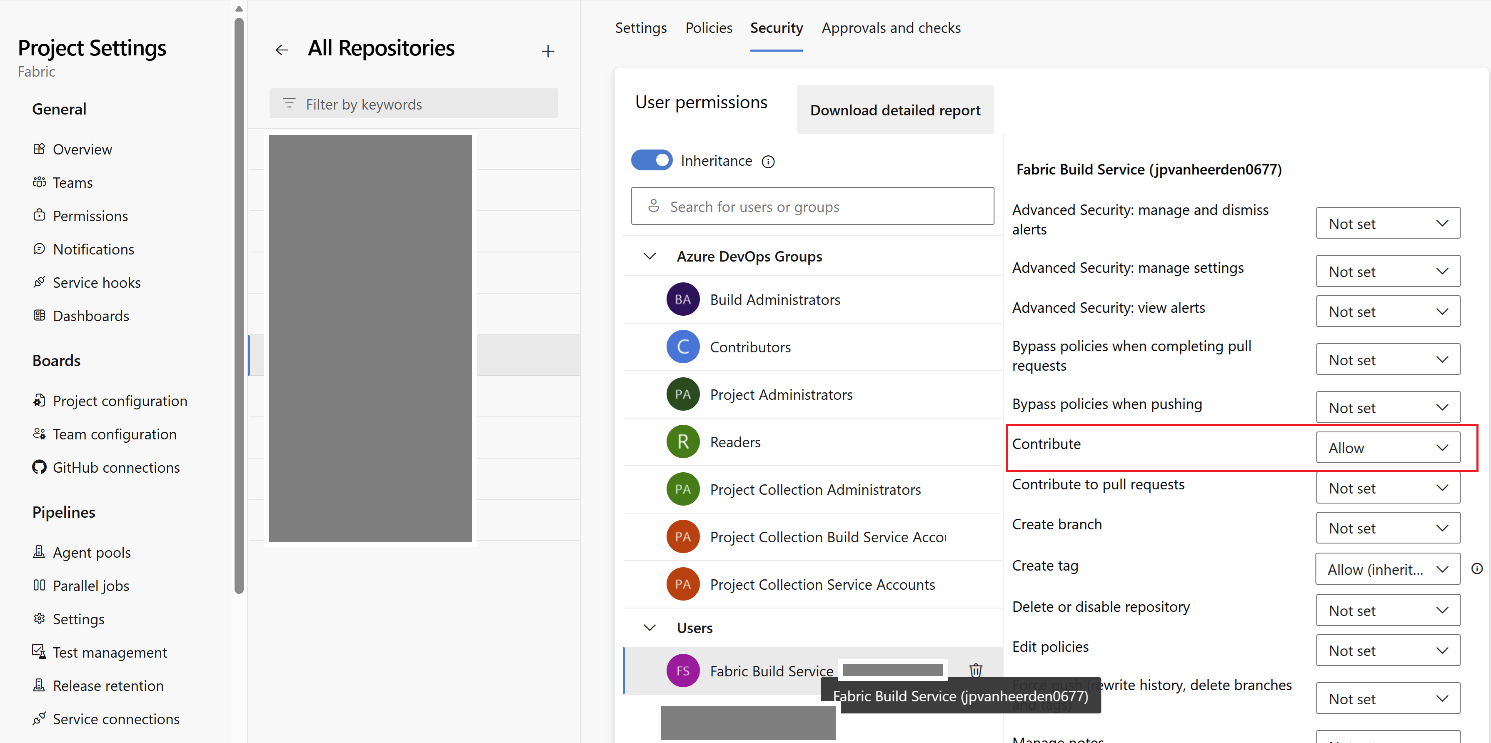Click the C avatar for Contributors
The width and height of the screenshot is (1491, 743).
click(683, 347)
